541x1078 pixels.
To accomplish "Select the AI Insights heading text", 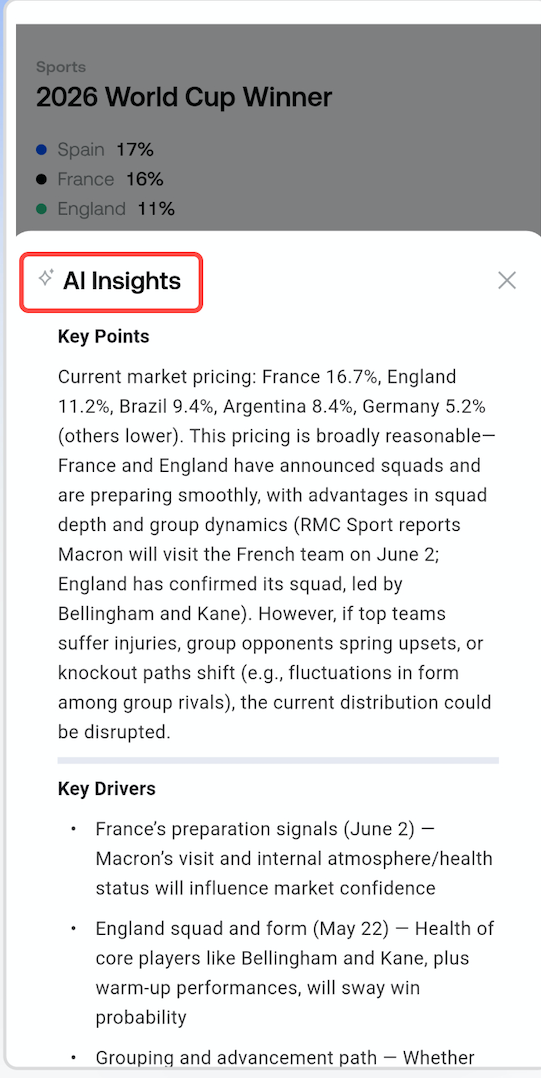I will tap(122, 281).
